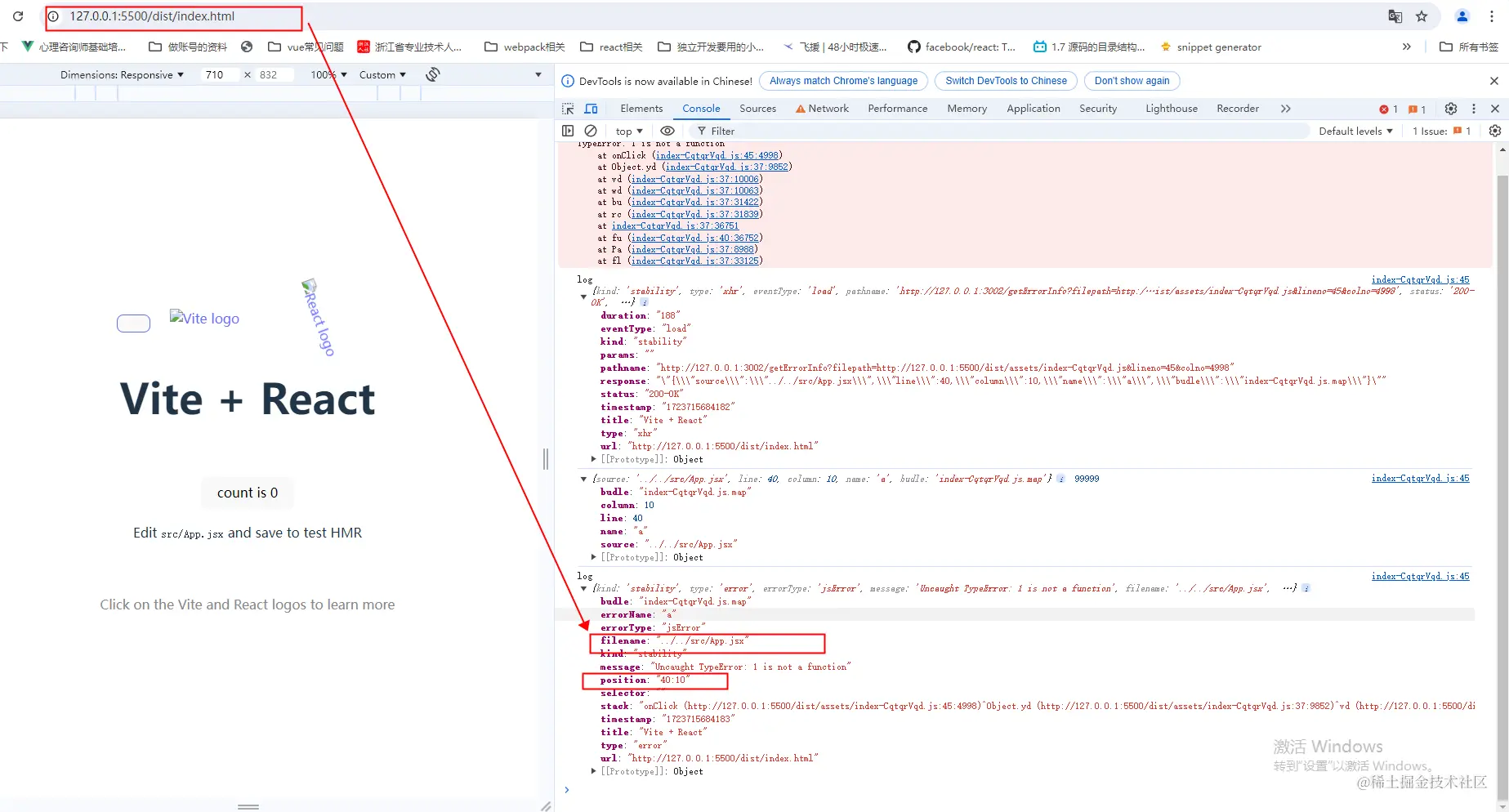Open the index-CqtqrVqd.js:45:4998 stack link
The image size is (1509, 812).
point(718,155)
